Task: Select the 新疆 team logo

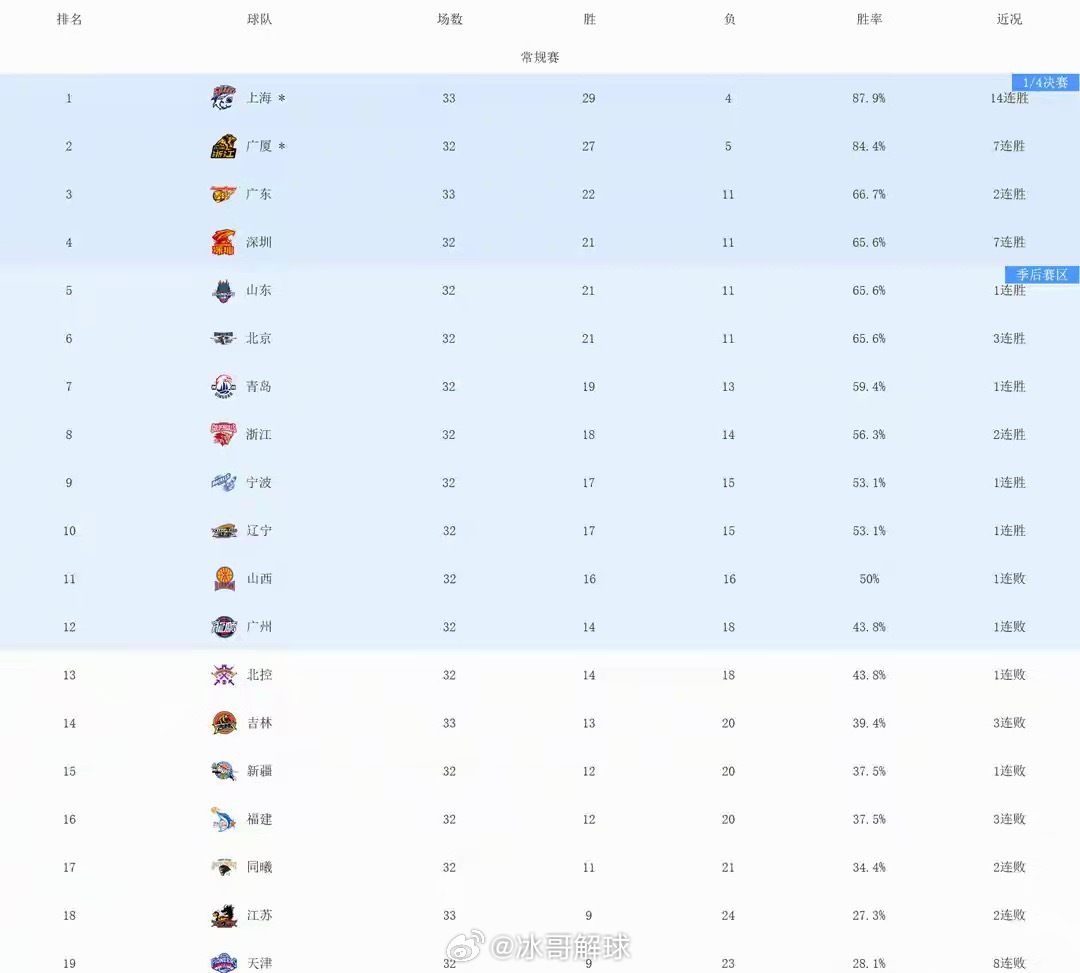Action: (x=222, y=771)
